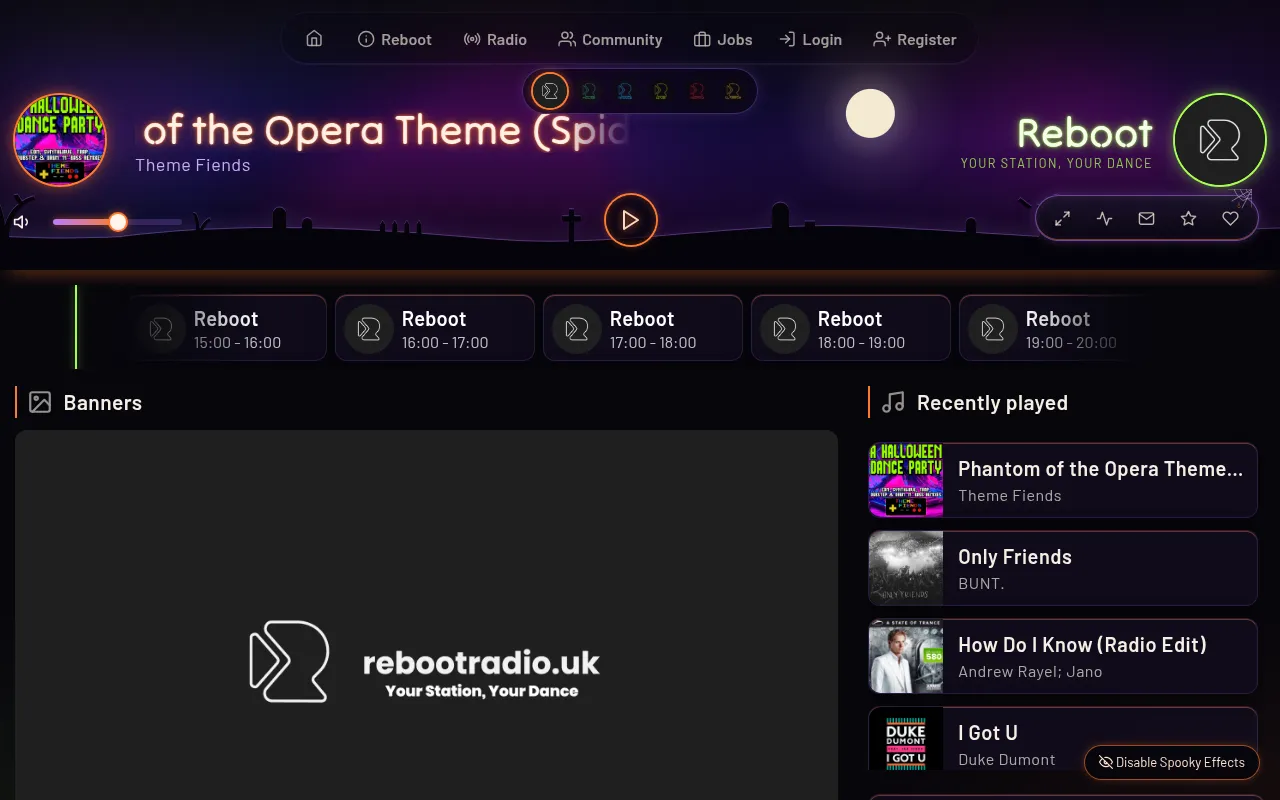The height and width of the screenshot is (800, 1280).
Task: Click the rebootradio.uk banner image
Action: 426,615
